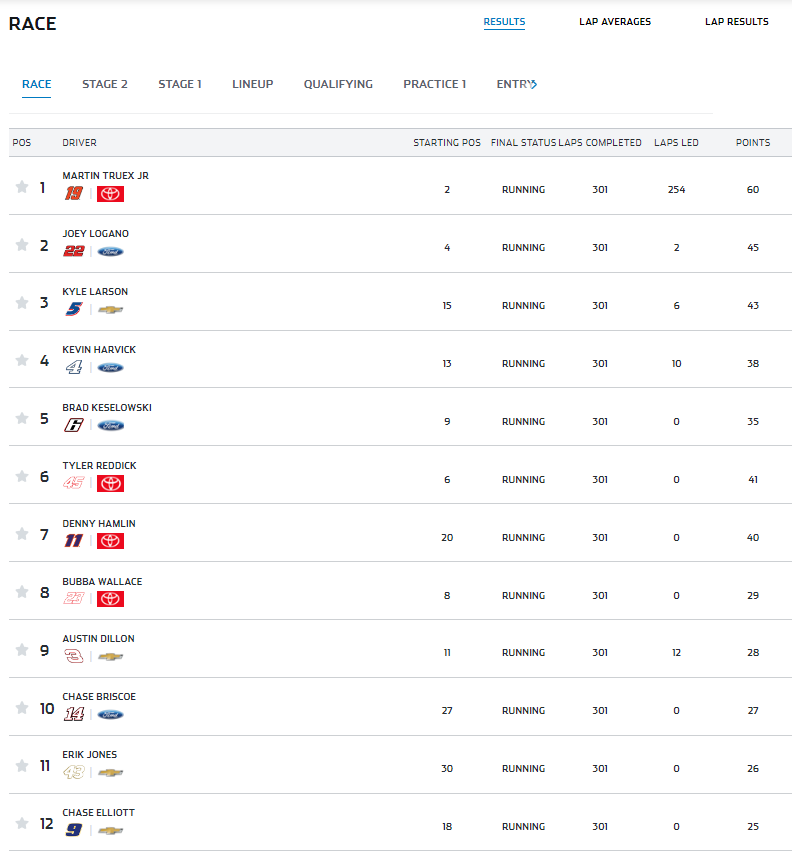Show more tabs with the chevron arrow

[x=534, y=84]
